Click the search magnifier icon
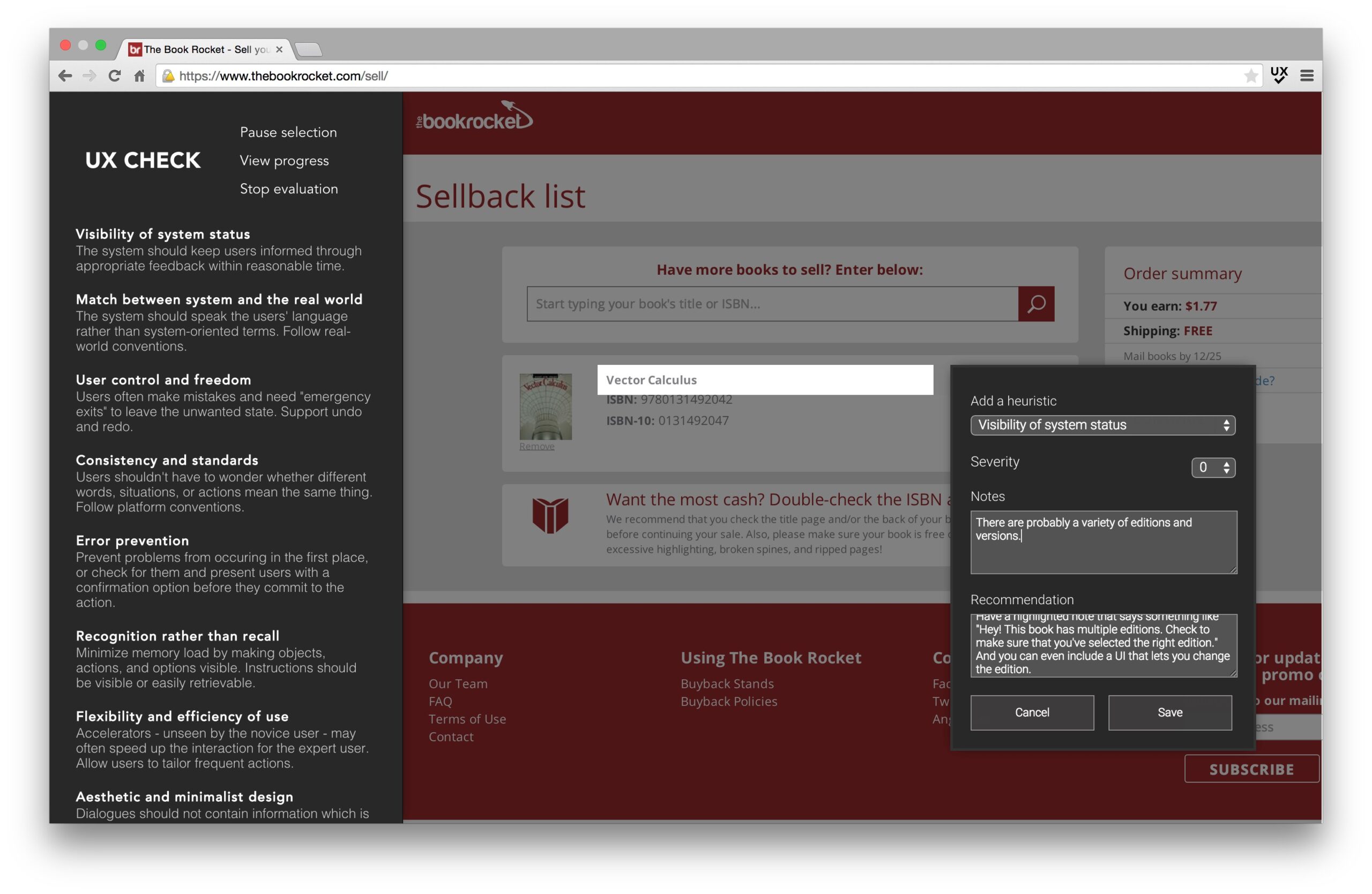The width and height of the screenshot is (1372, 894). coord(1036,302)
